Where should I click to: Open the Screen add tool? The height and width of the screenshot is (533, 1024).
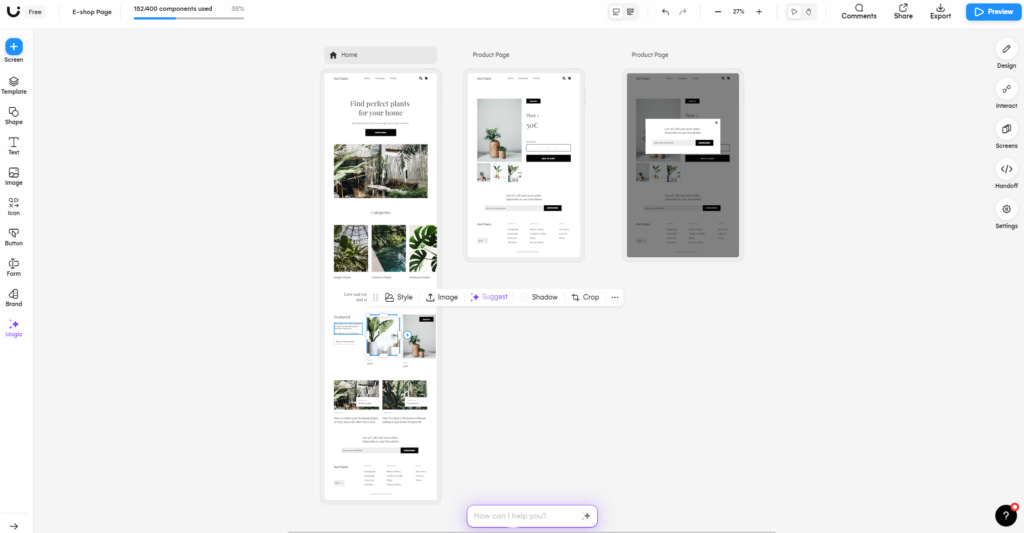14,47
